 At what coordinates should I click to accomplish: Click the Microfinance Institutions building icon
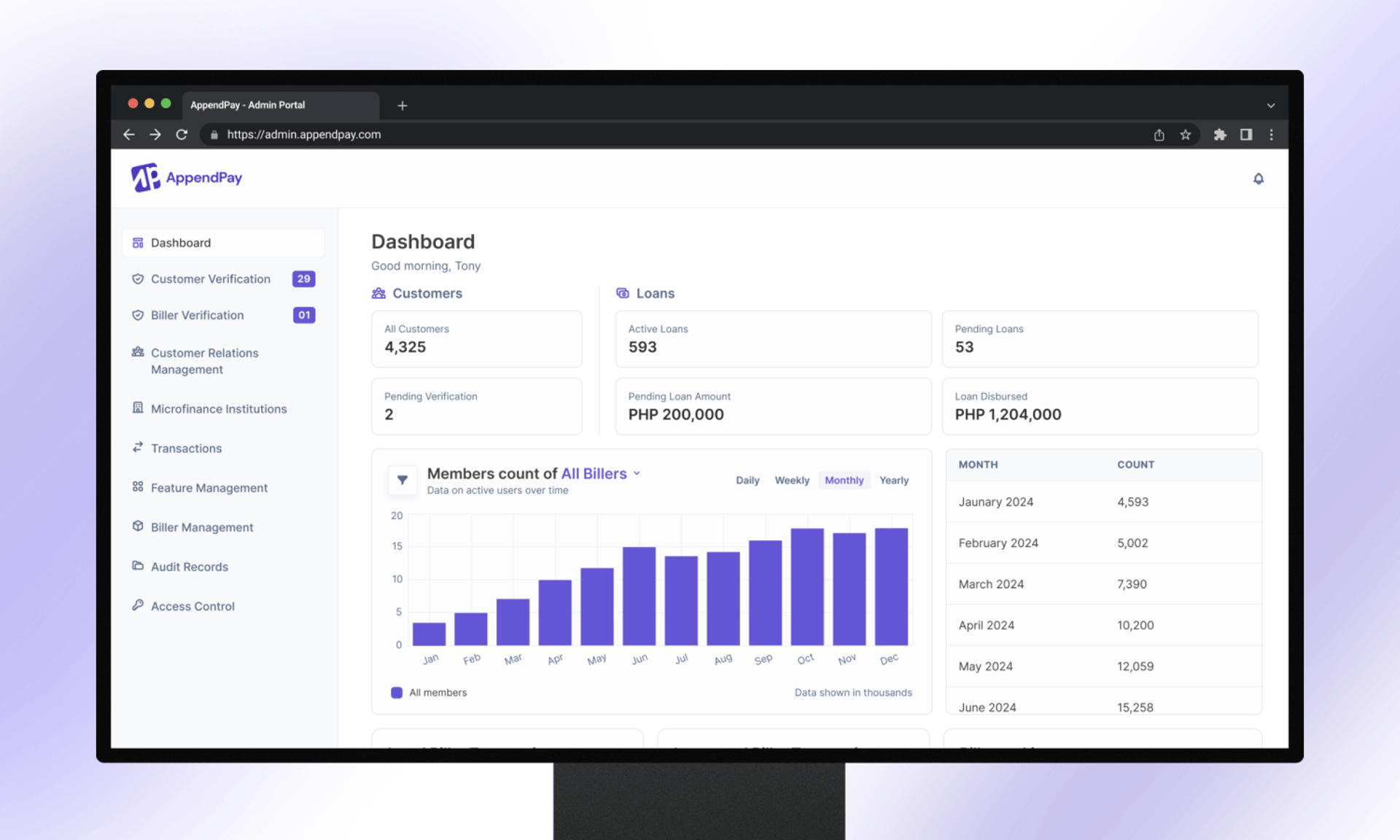(138, 408)
